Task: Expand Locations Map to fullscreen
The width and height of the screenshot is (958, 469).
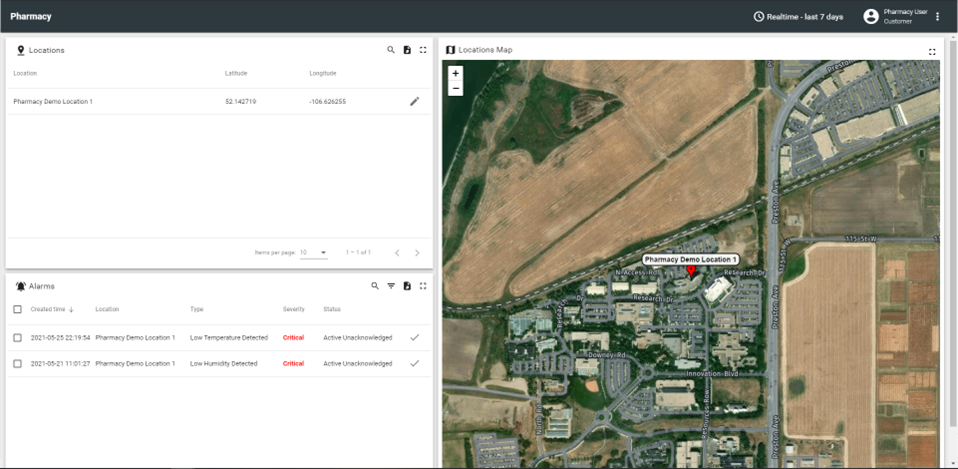Action: 932,51
